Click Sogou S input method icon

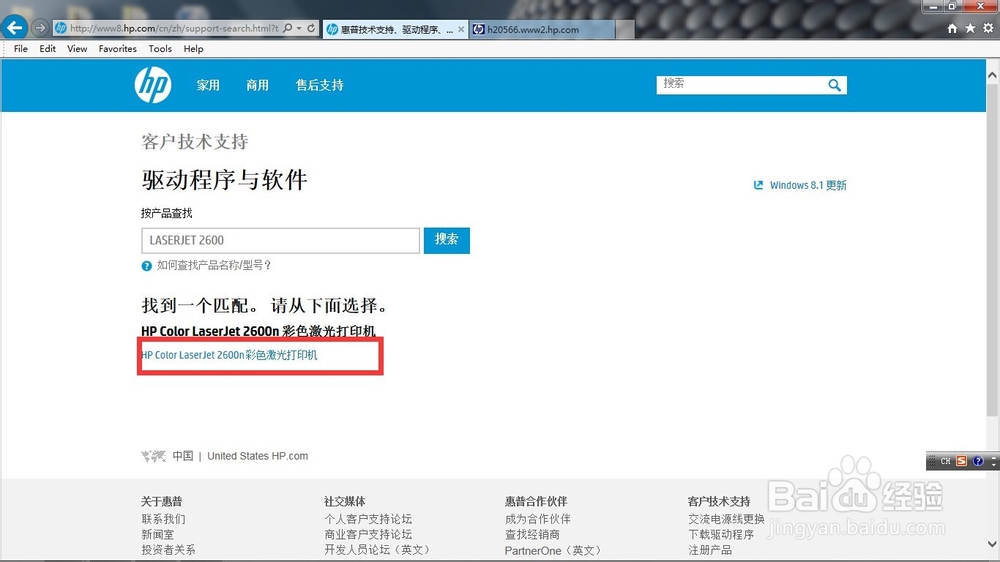coord(962,461)
